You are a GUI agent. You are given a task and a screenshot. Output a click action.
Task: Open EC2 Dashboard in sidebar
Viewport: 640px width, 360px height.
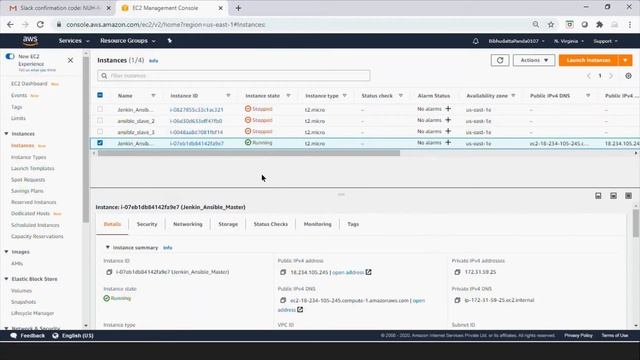tap(29, 84)
